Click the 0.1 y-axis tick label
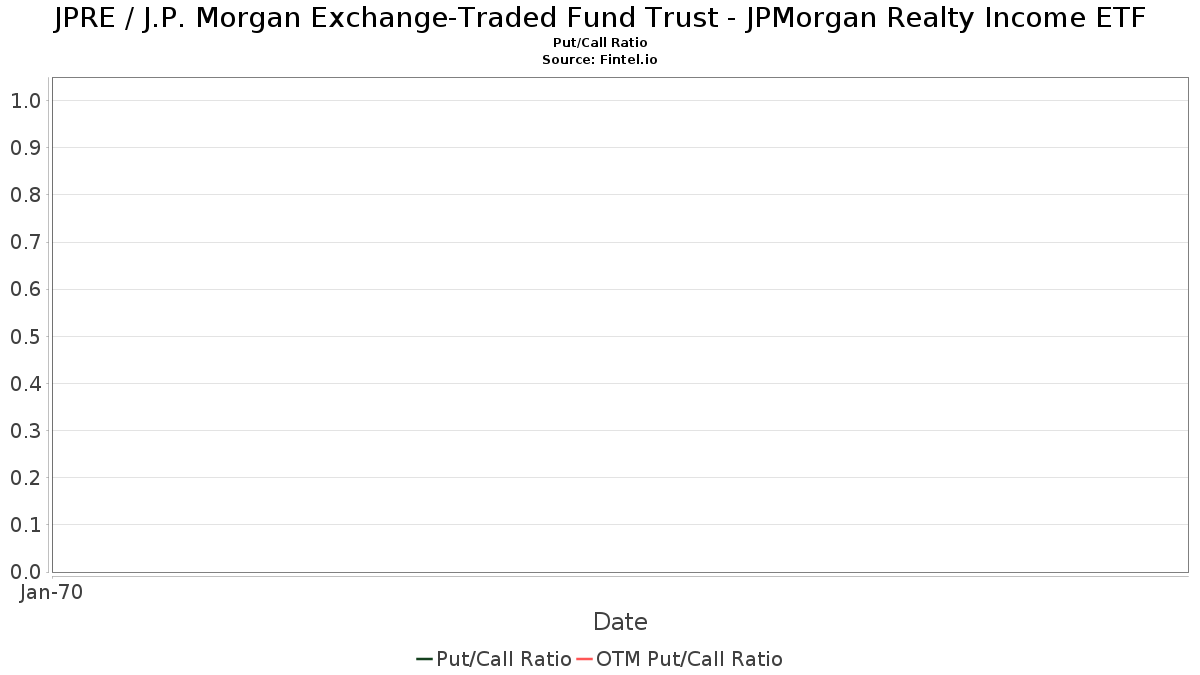Screen dimensions: 1200x675 coord(25,525)
